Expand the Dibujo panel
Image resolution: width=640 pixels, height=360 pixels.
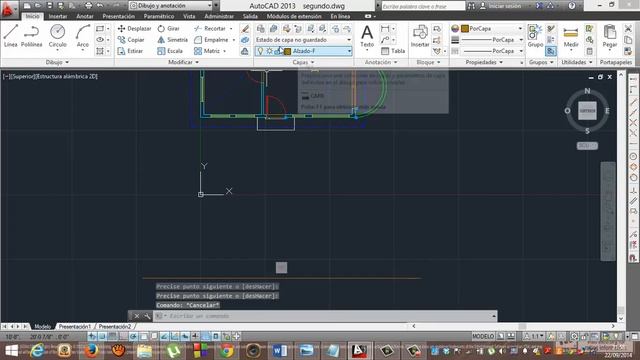point(57,62)
